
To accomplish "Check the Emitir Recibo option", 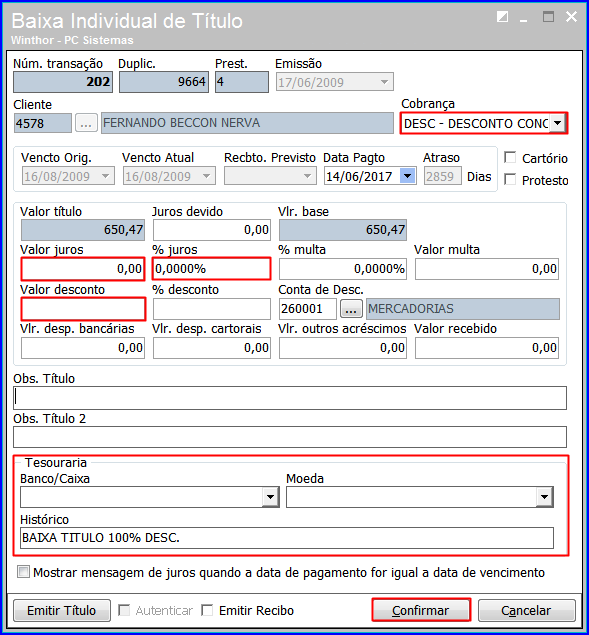I will [x=207, y=610].
